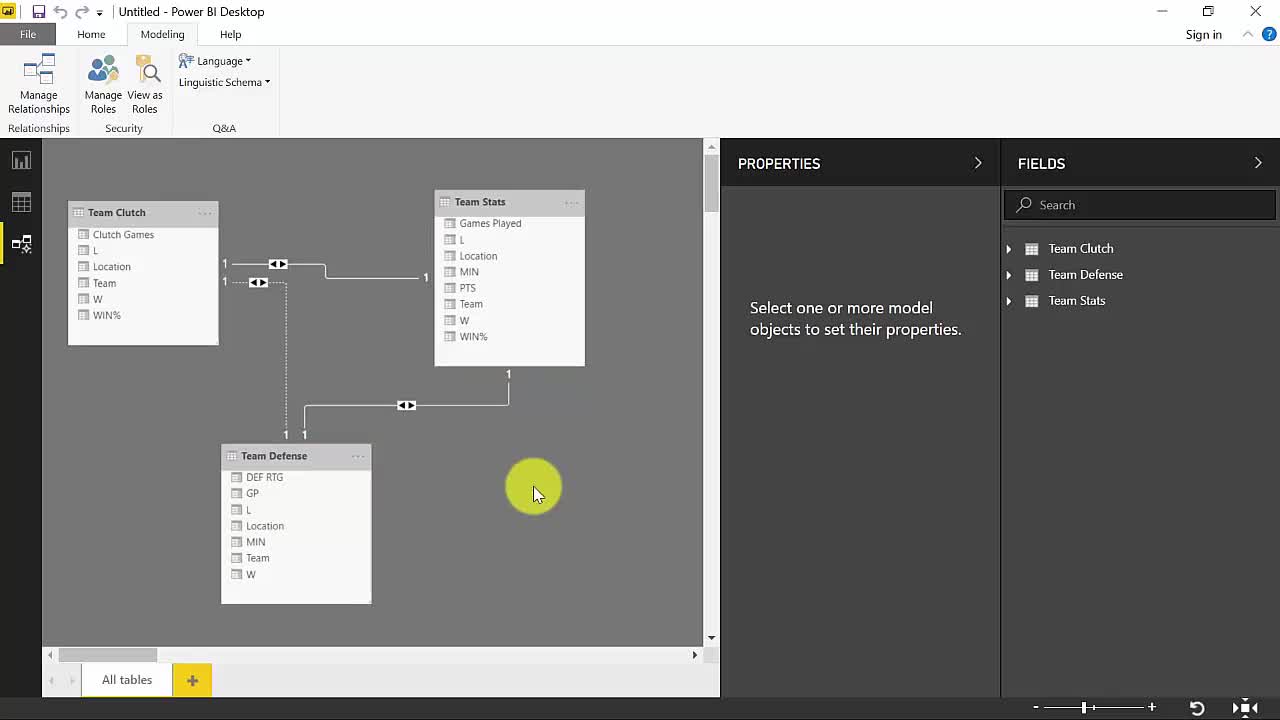
Task: Open the Home ribbon tab
Action: [x=91, y=34]
